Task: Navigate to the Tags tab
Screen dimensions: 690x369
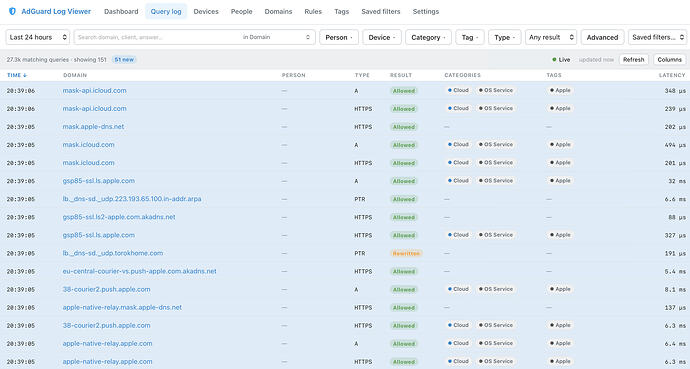Action: point(341,11)
